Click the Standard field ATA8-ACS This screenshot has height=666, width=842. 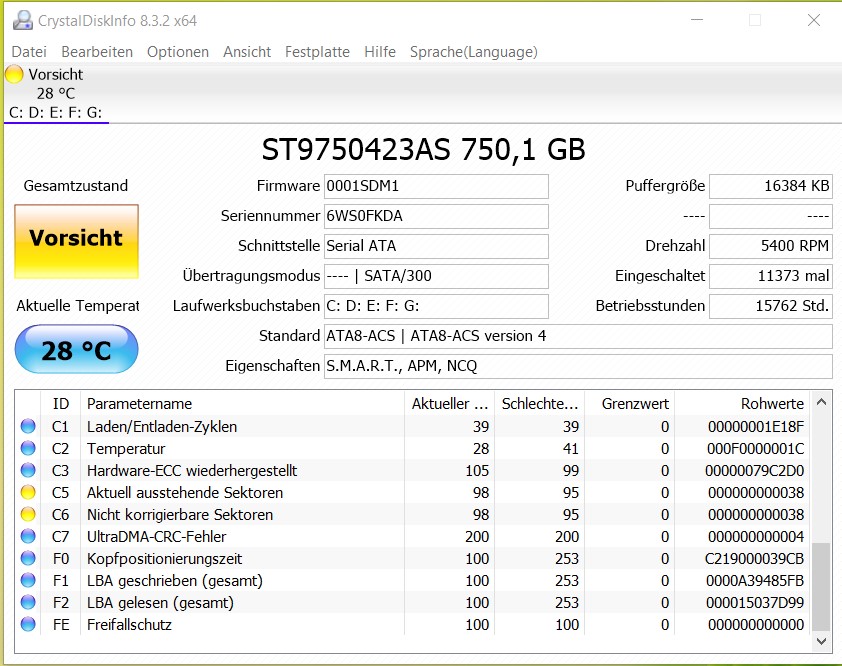pyautogui.click(x=578, y=337)
